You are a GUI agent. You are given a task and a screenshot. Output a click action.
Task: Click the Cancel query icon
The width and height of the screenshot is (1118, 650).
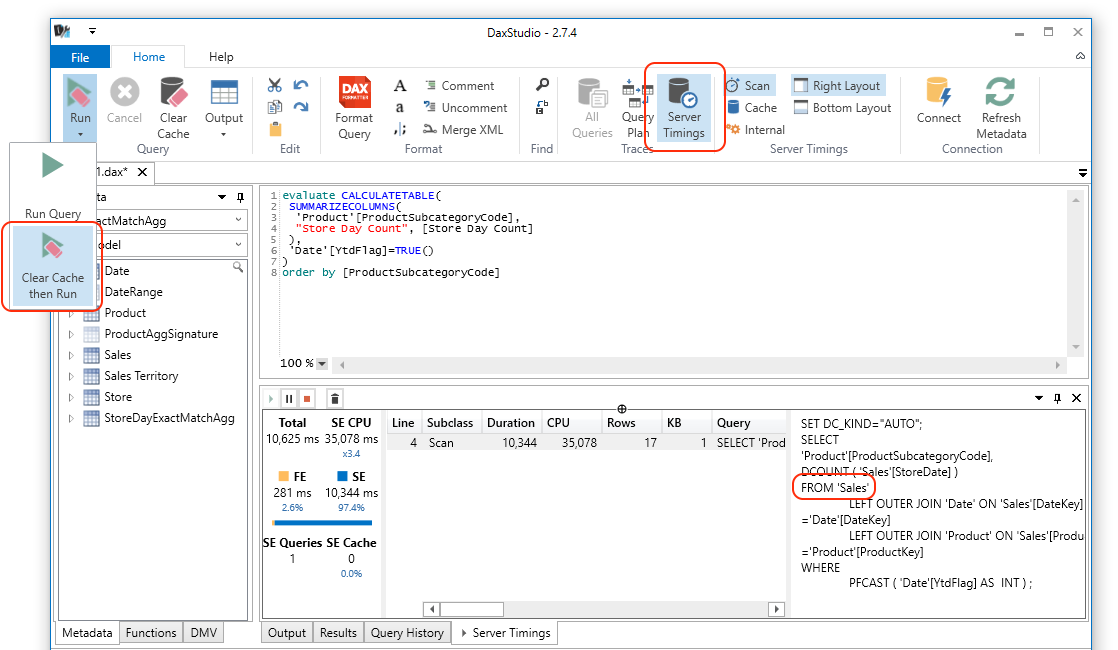pos(124,93)
